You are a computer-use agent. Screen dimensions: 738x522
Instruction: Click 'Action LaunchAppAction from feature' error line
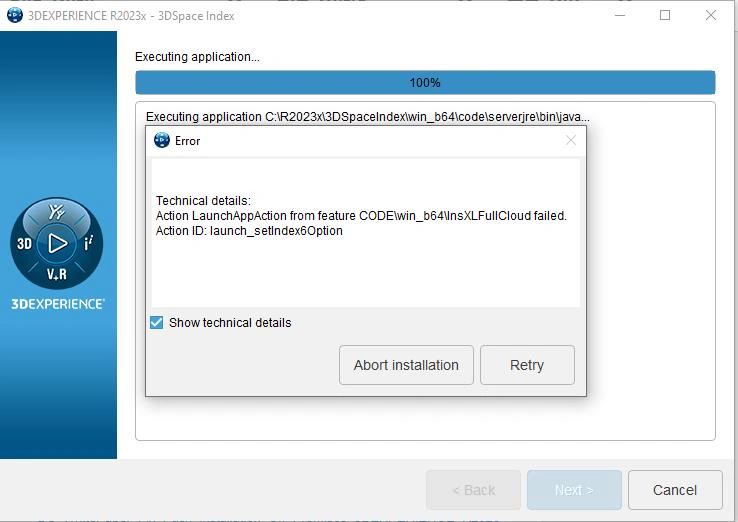point(361,216)
